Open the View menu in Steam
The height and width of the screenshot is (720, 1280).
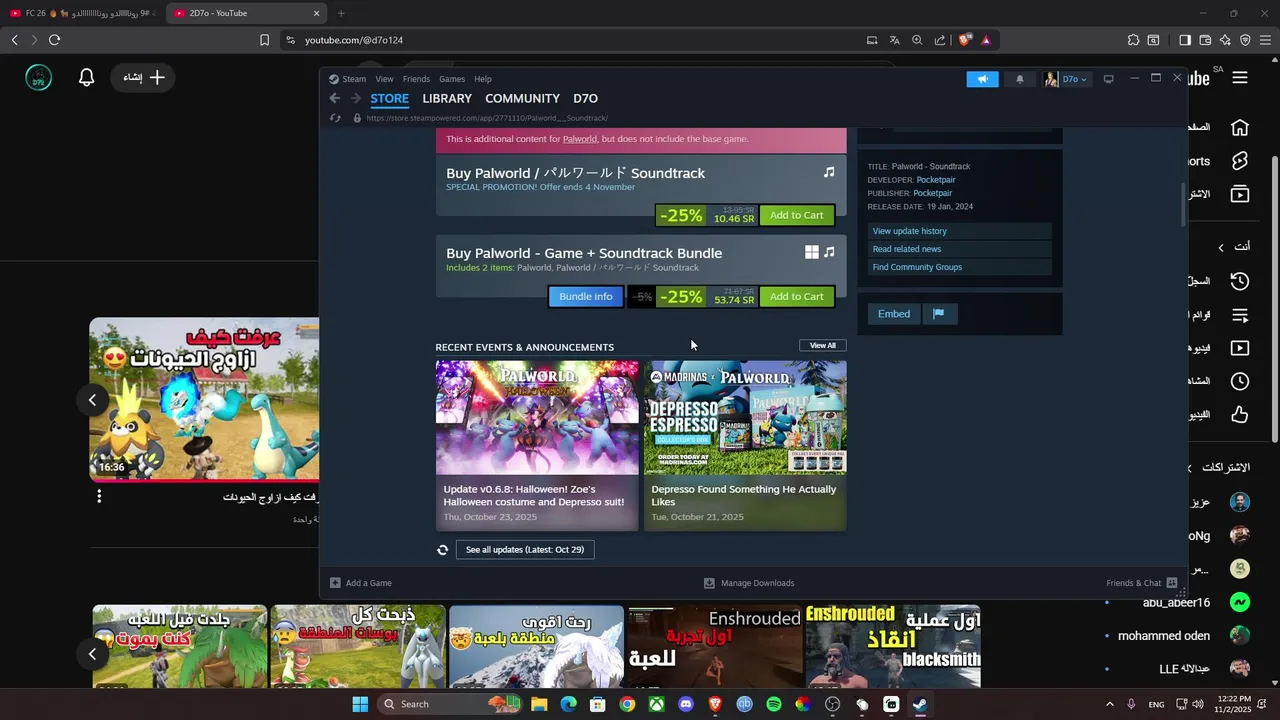point(384,79)
